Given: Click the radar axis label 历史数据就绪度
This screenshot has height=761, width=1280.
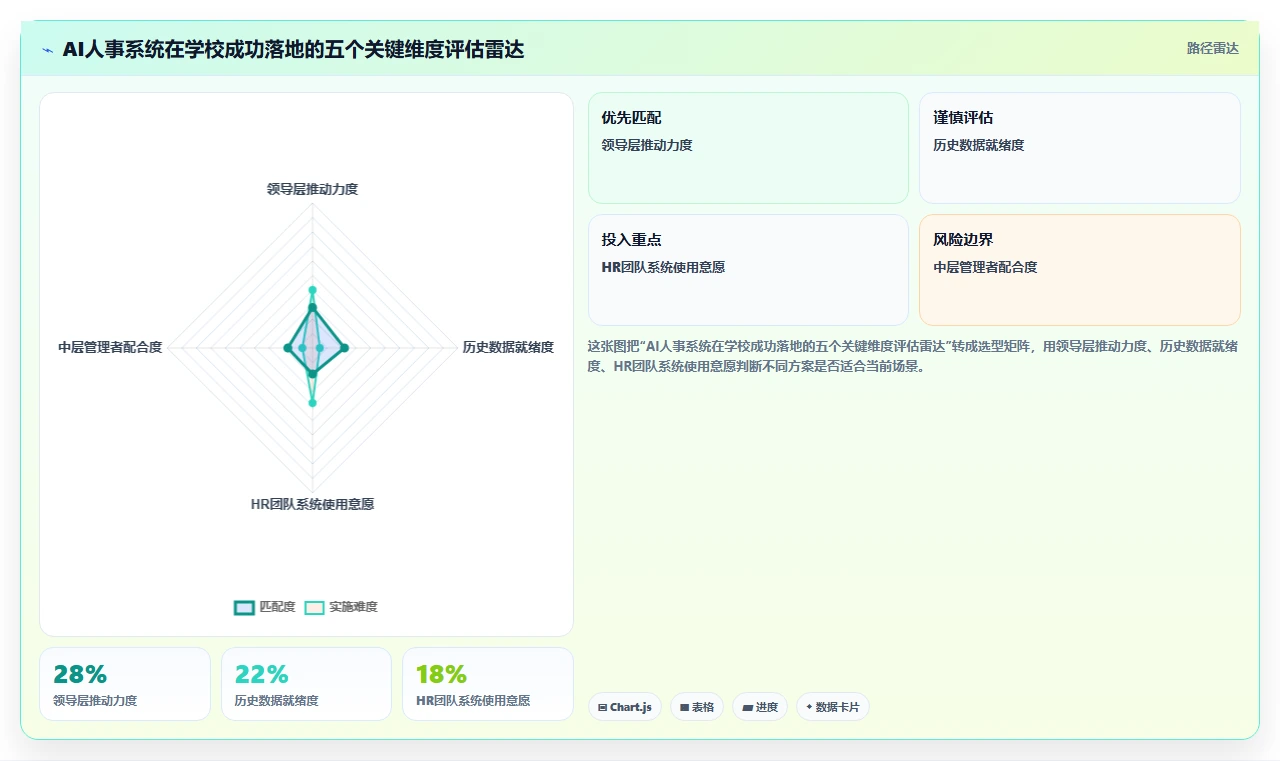Looking at the screenshot, I should pyautogui.click(x=508, y=348).
